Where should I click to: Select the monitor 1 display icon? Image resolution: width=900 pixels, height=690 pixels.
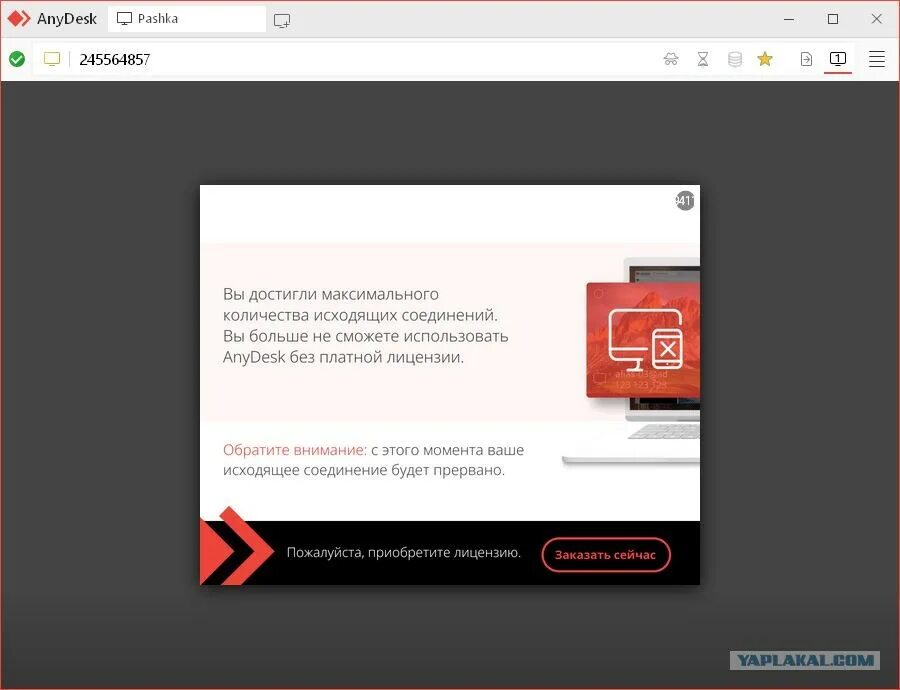[x=837, y=59]
